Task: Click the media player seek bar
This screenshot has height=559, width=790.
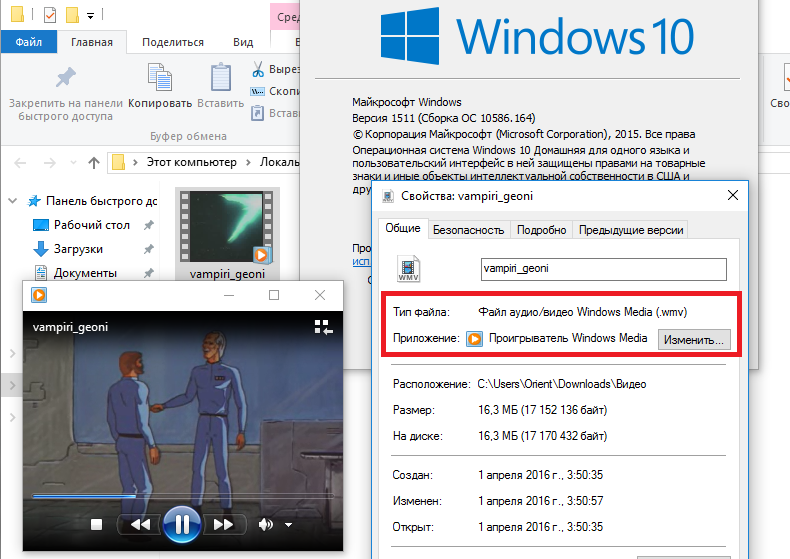Action: click(x=183, y=496)
